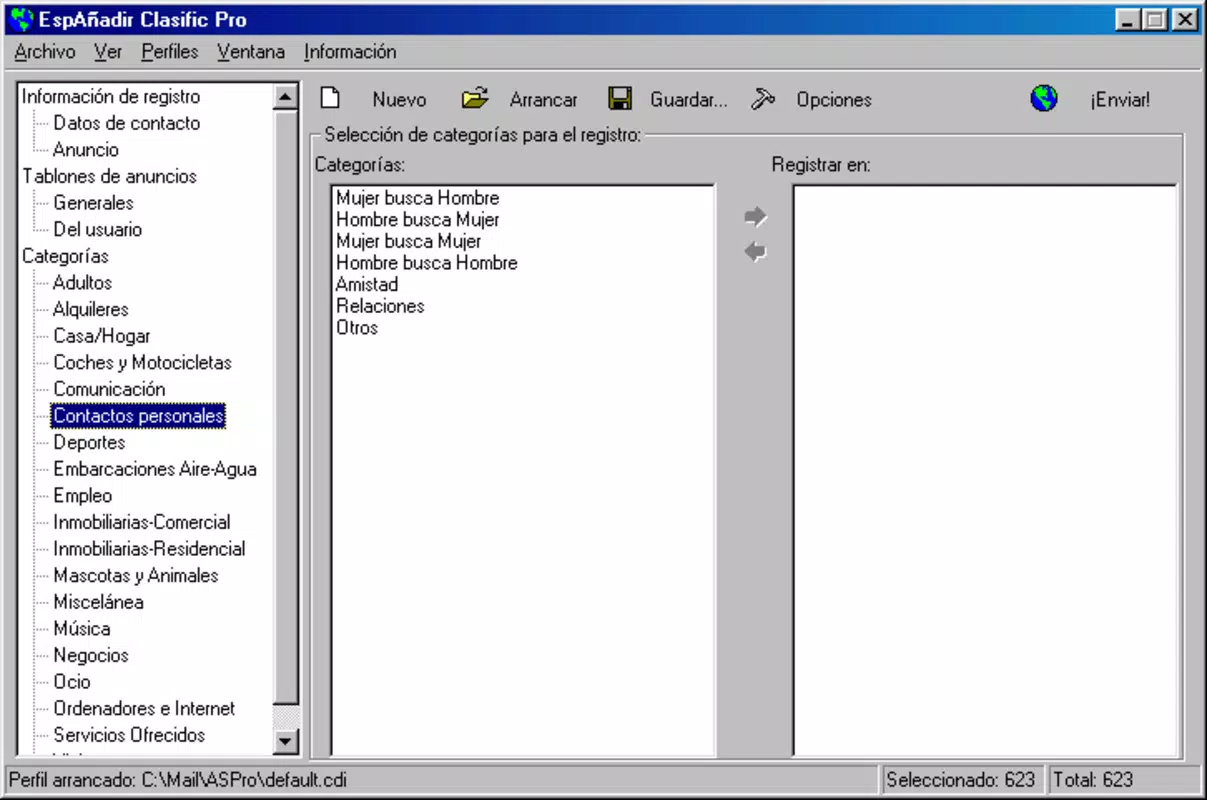Click the Guardar floppy disk icon
This screenshot has height=800, width=1207.
tap(620, 98)
